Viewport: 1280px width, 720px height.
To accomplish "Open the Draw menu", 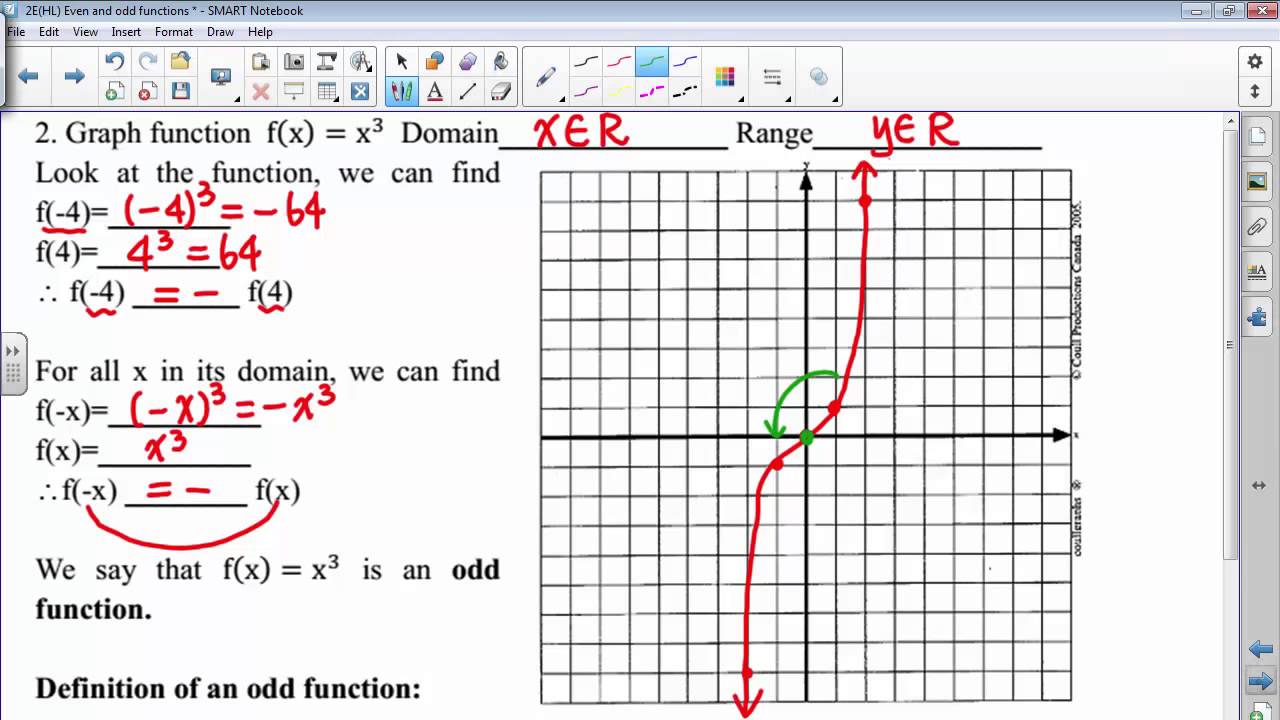I will tap(220, 32).
